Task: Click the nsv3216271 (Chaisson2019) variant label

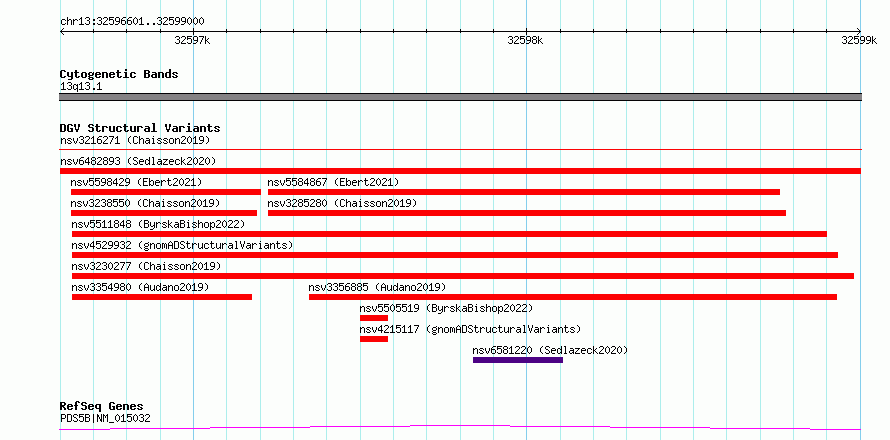Action: [135, 140]
